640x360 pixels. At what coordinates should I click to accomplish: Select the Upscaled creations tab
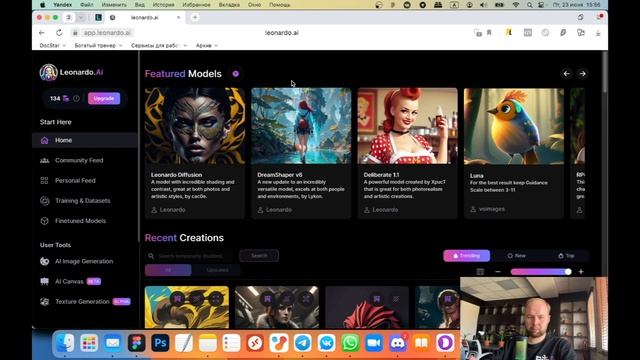217,270
